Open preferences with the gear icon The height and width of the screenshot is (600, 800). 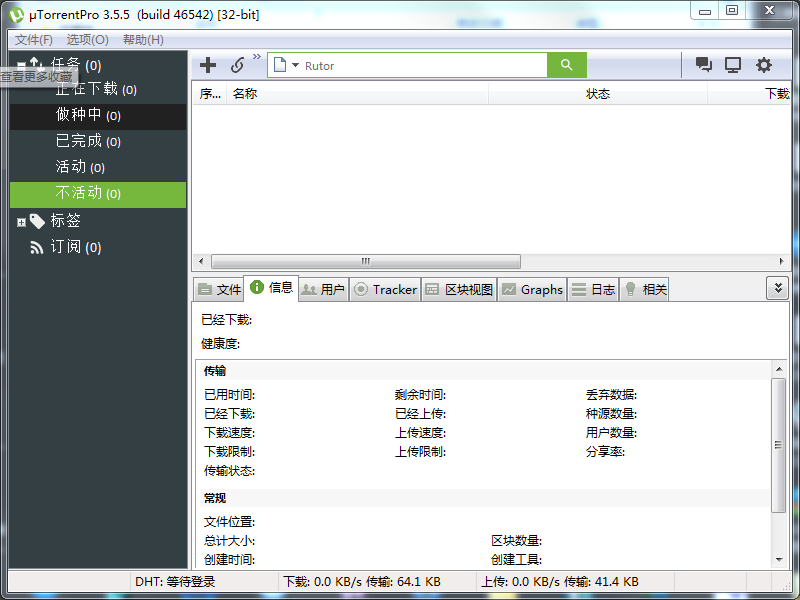[763, 65]
